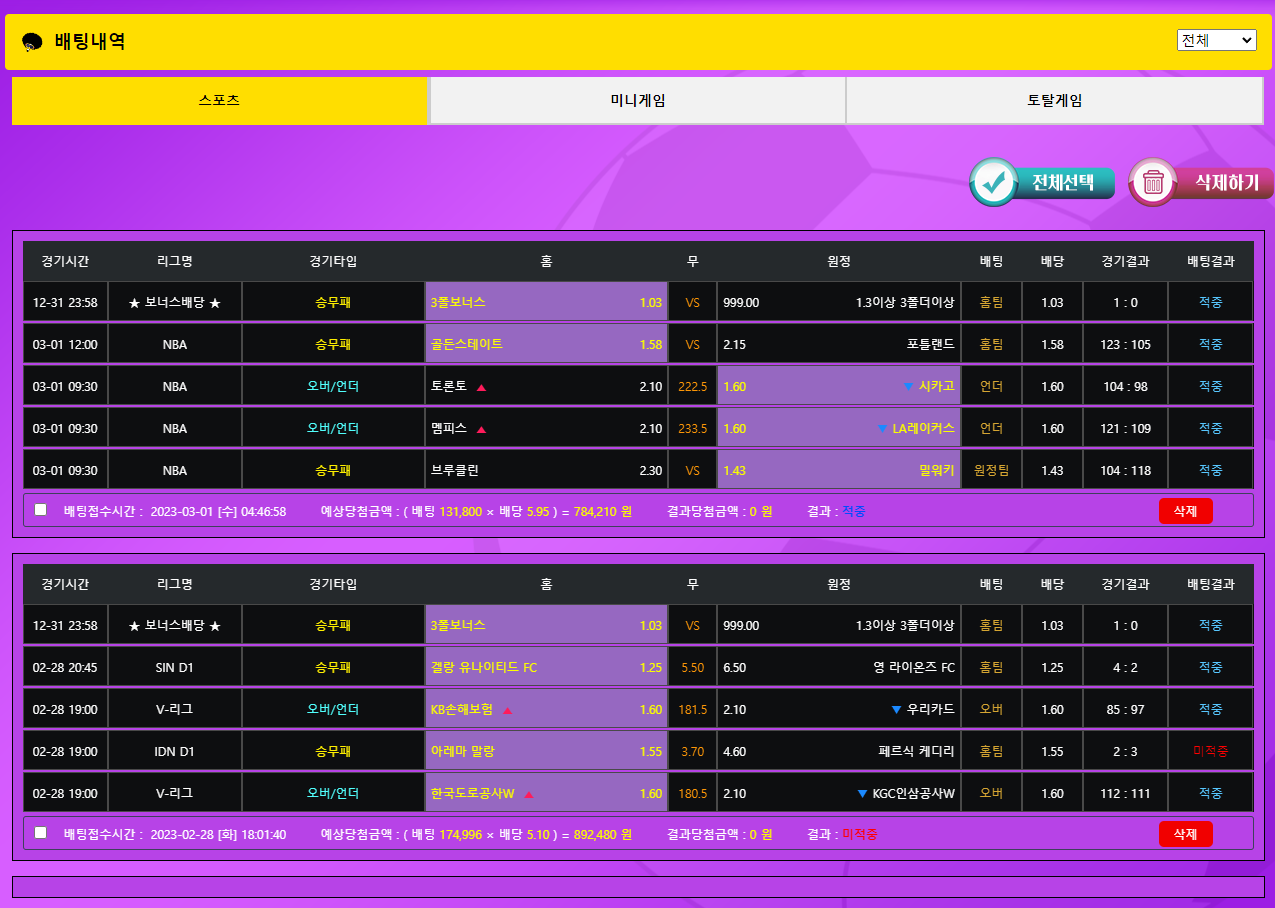Click the blue down arrow beside LA레이커스

pyautogui.click(x=882, y=429)
